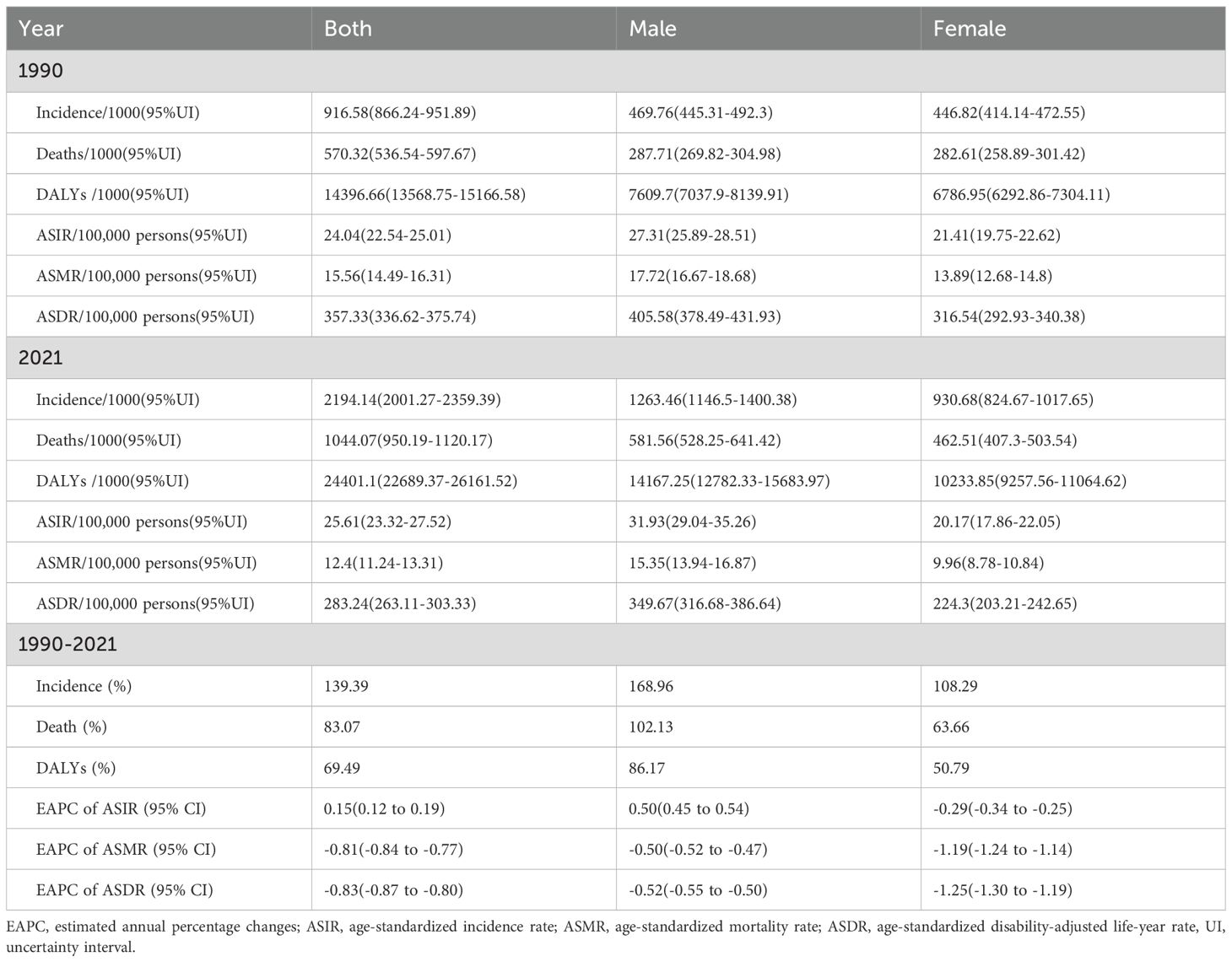Click the Both column header
Image resolution: width=1232 pixels, height=962 pixels.
pos(348,29)
